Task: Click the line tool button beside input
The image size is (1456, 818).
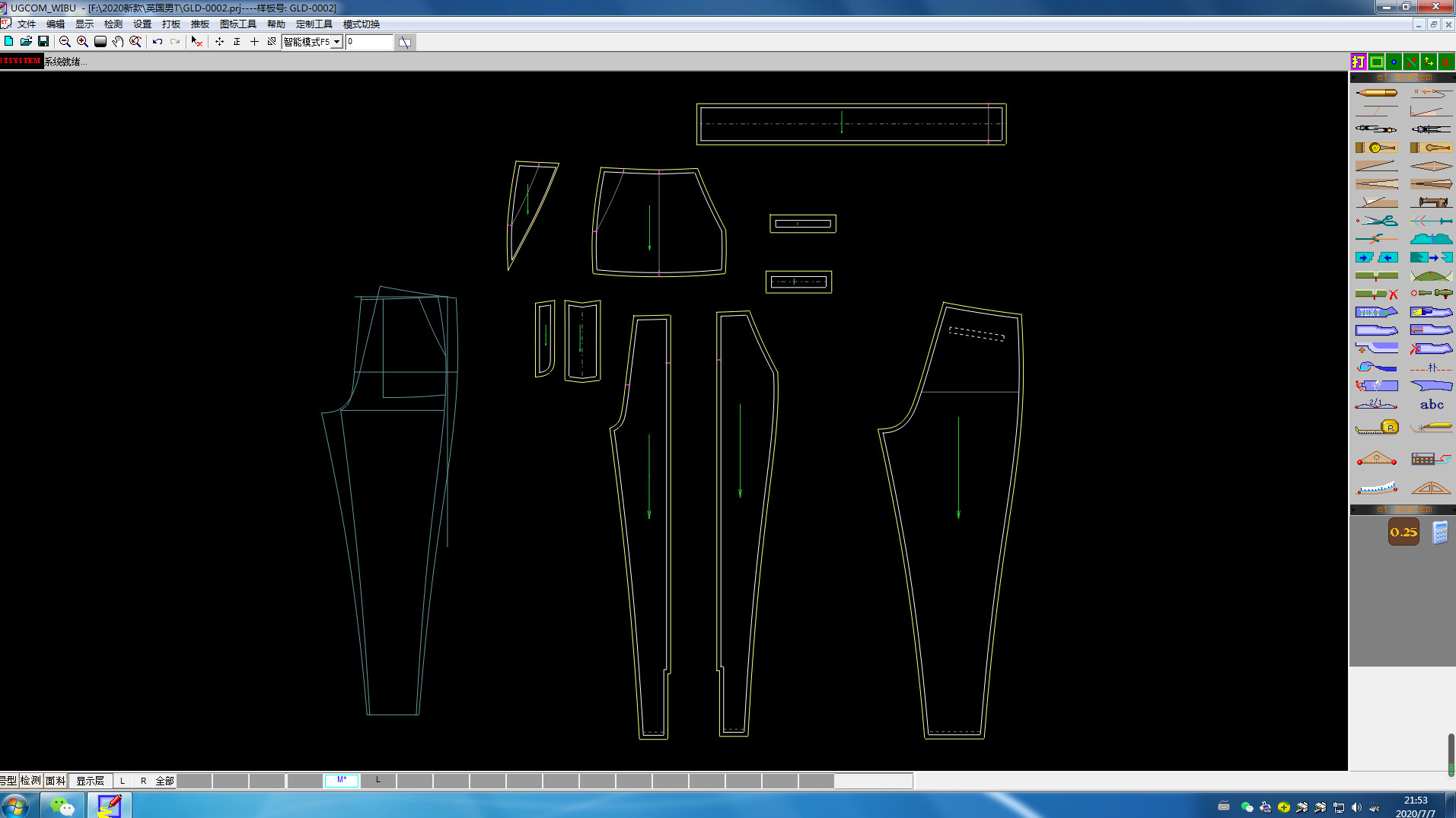Action: click(405, 42)
